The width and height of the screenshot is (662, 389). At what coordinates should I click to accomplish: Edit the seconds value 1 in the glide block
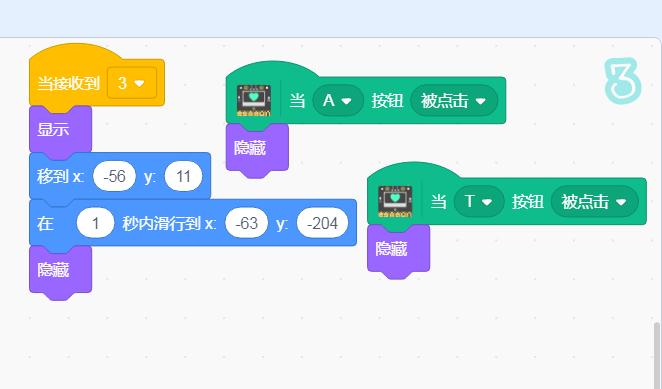[95, 223]
